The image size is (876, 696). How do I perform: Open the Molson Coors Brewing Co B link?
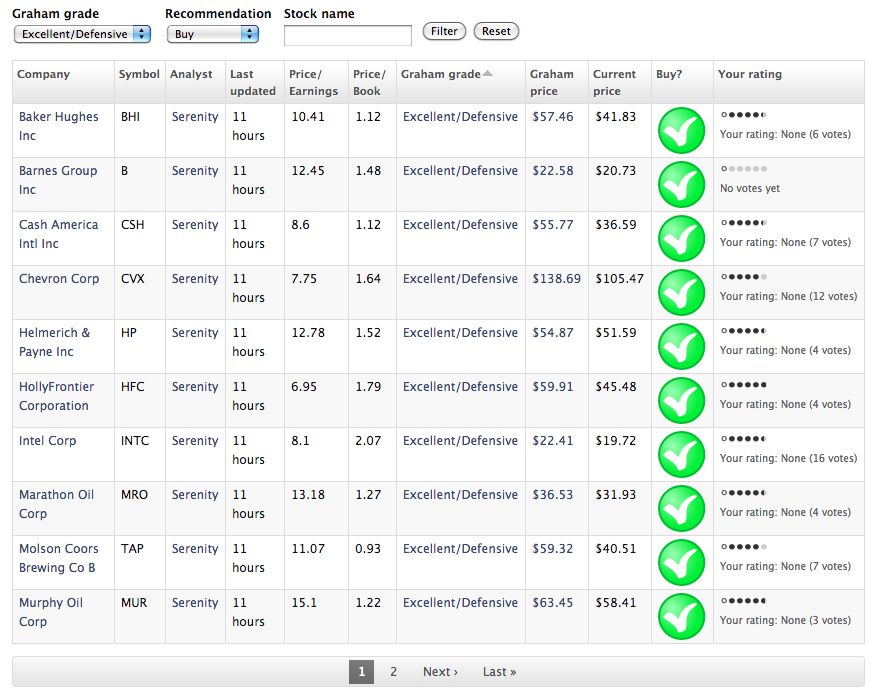(59, 558)
